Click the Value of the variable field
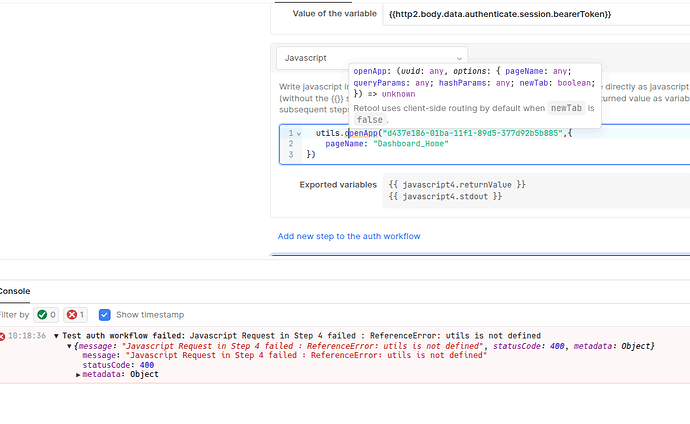The height and width of the screenshot is (424, 690). 531,14
